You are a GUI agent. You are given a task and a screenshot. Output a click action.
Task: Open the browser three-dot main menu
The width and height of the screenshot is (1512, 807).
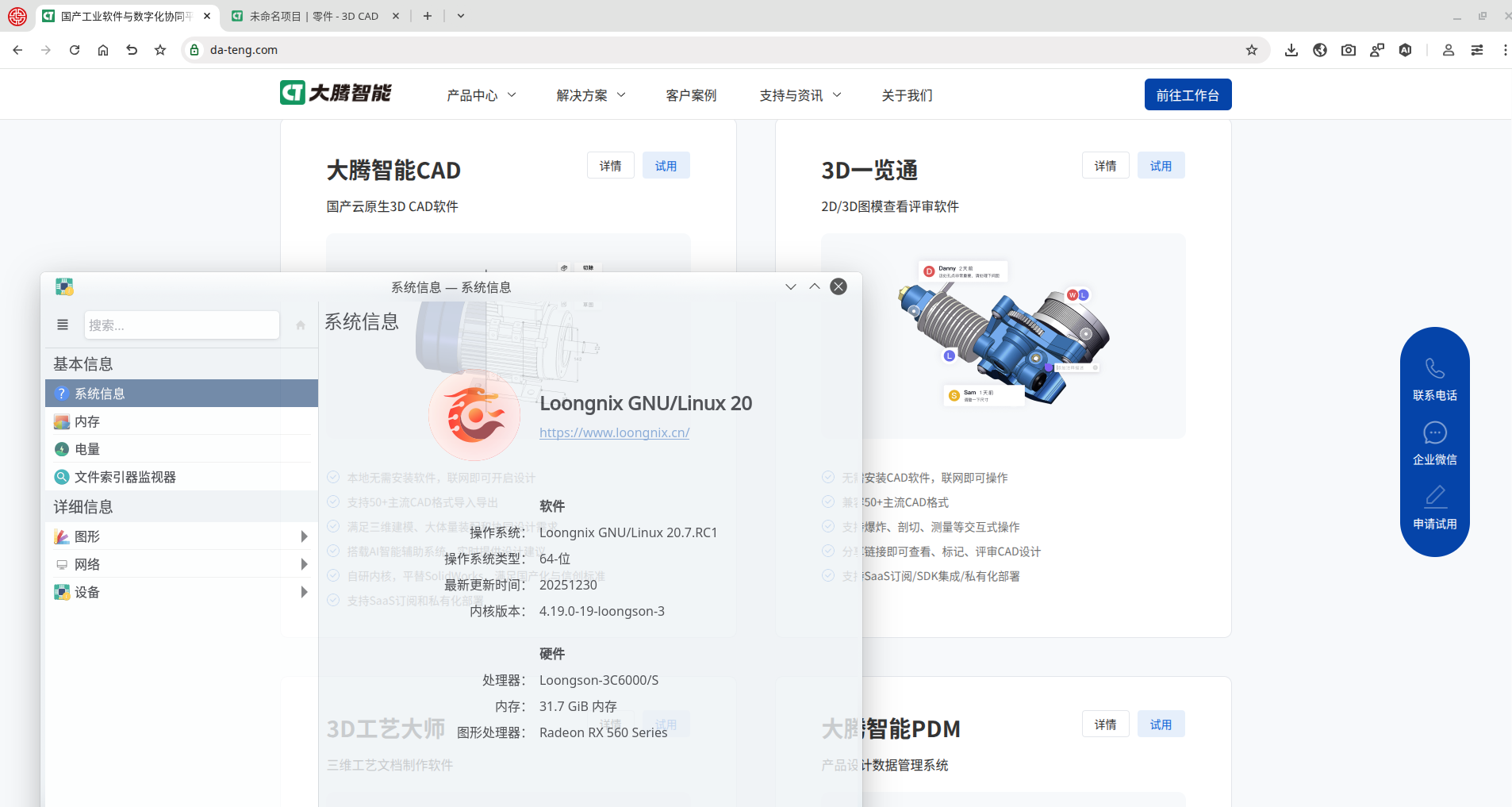click(1505, 50)
